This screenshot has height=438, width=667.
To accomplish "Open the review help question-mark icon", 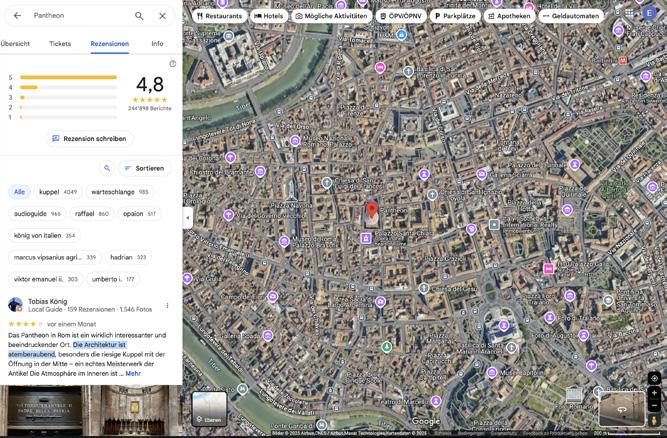I will click(x=173, y=64).
